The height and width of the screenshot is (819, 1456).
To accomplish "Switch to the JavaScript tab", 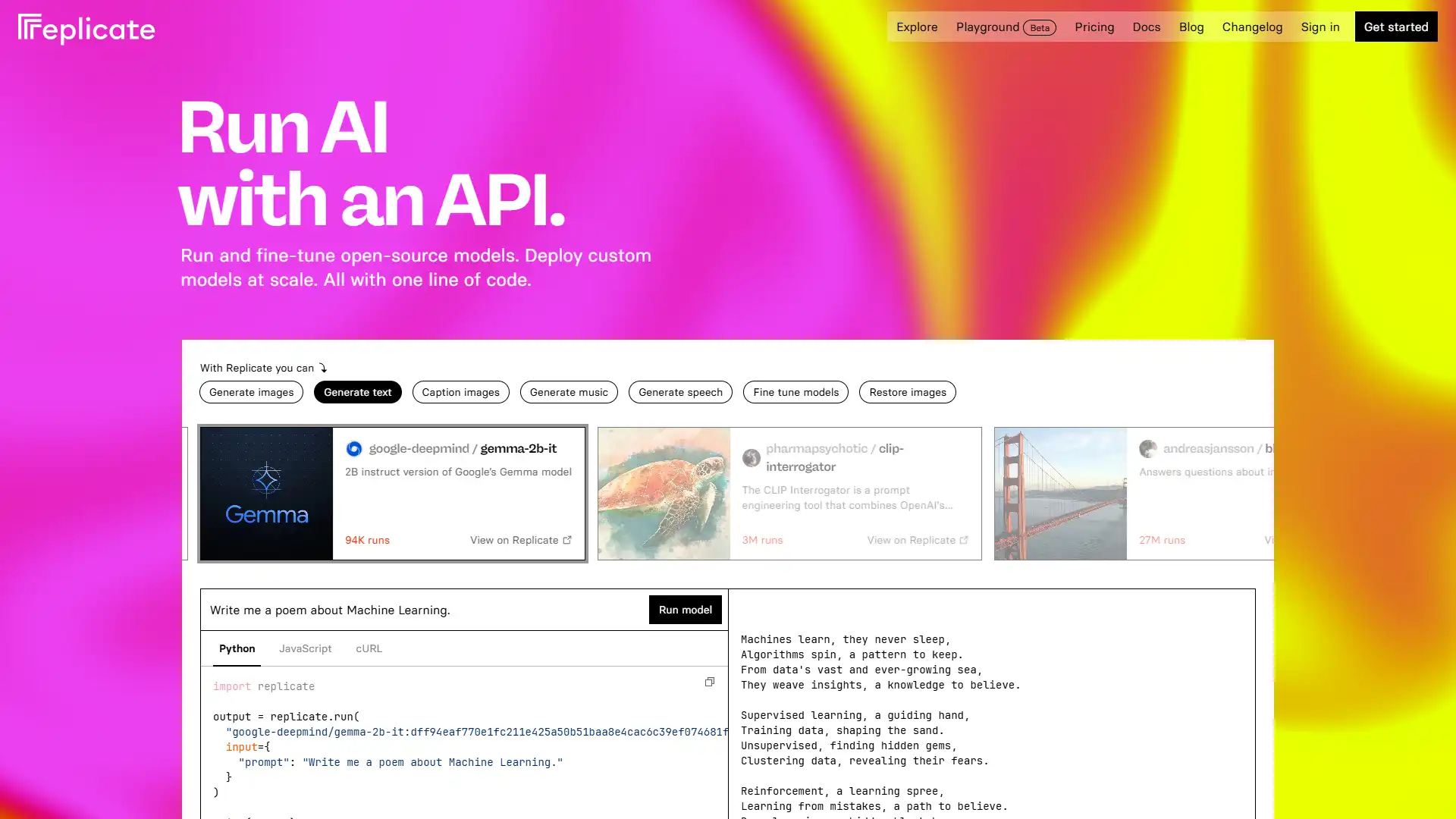I will (x=305, y=648).
